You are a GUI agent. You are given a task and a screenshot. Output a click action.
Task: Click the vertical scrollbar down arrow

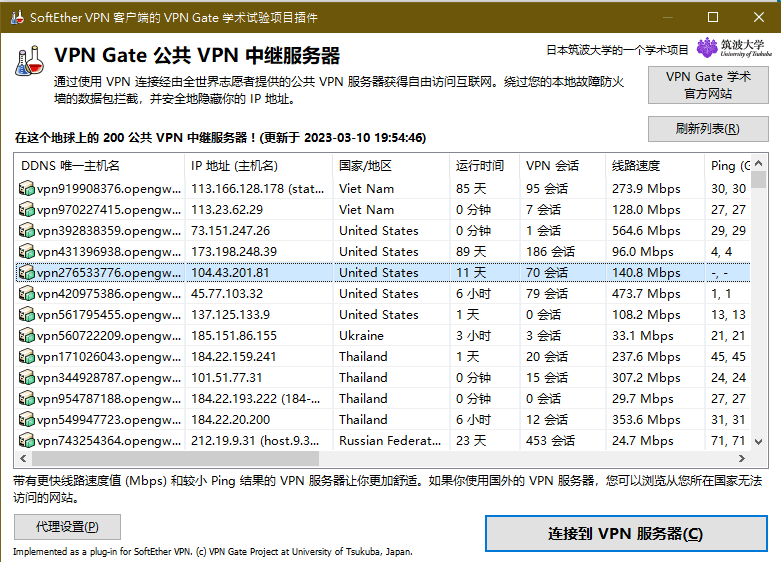click(x=759, y=441)
